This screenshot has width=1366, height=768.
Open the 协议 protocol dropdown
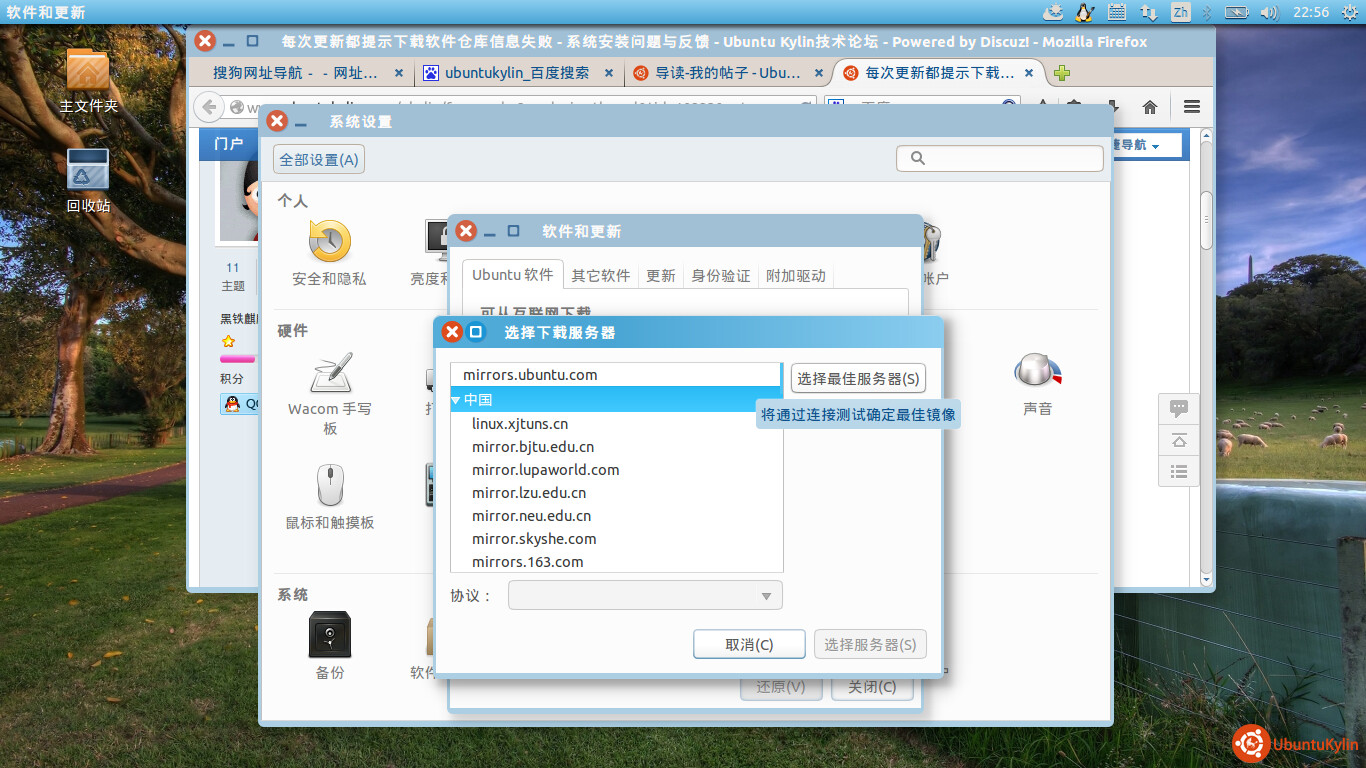pos(645,596)
